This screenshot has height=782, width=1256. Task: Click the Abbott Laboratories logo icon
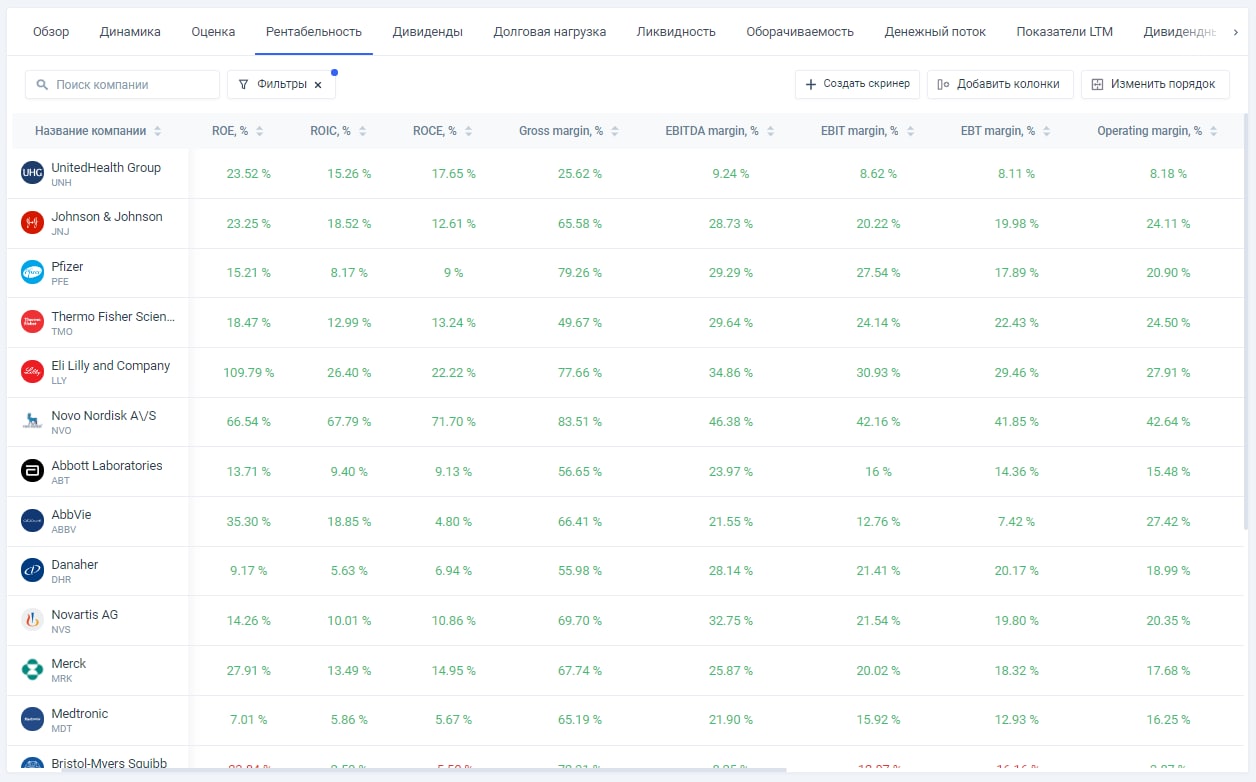(x=33, y=471)
